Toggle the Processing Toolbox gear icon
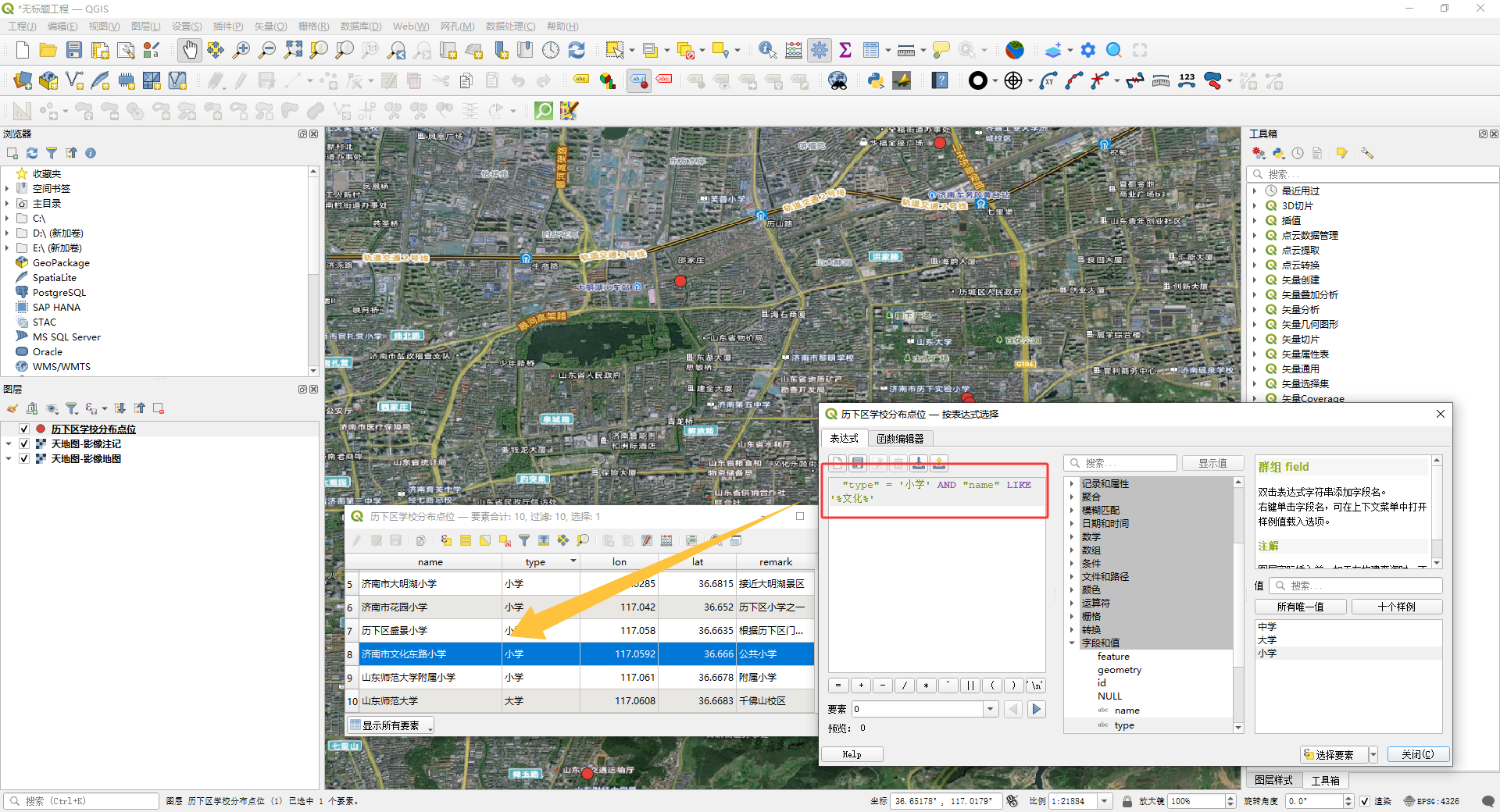Image resolution: width=1500 pixels, height=812 pixels. coord(820,50)
